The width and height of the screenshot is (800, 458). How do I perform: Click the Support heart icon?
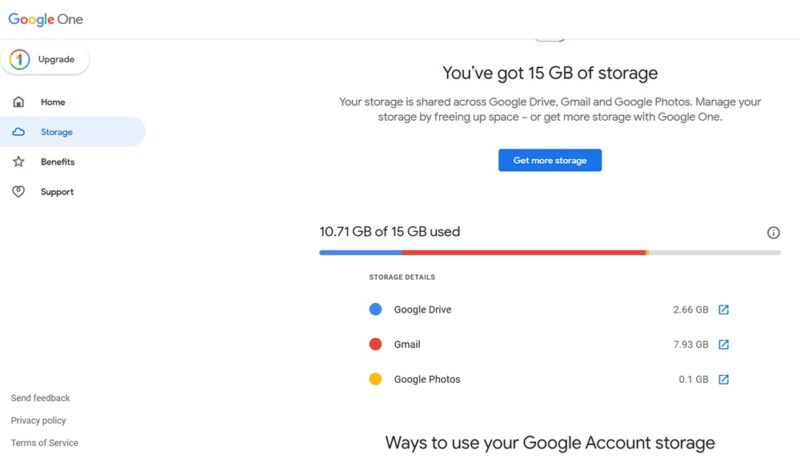(x=18, y=192)
